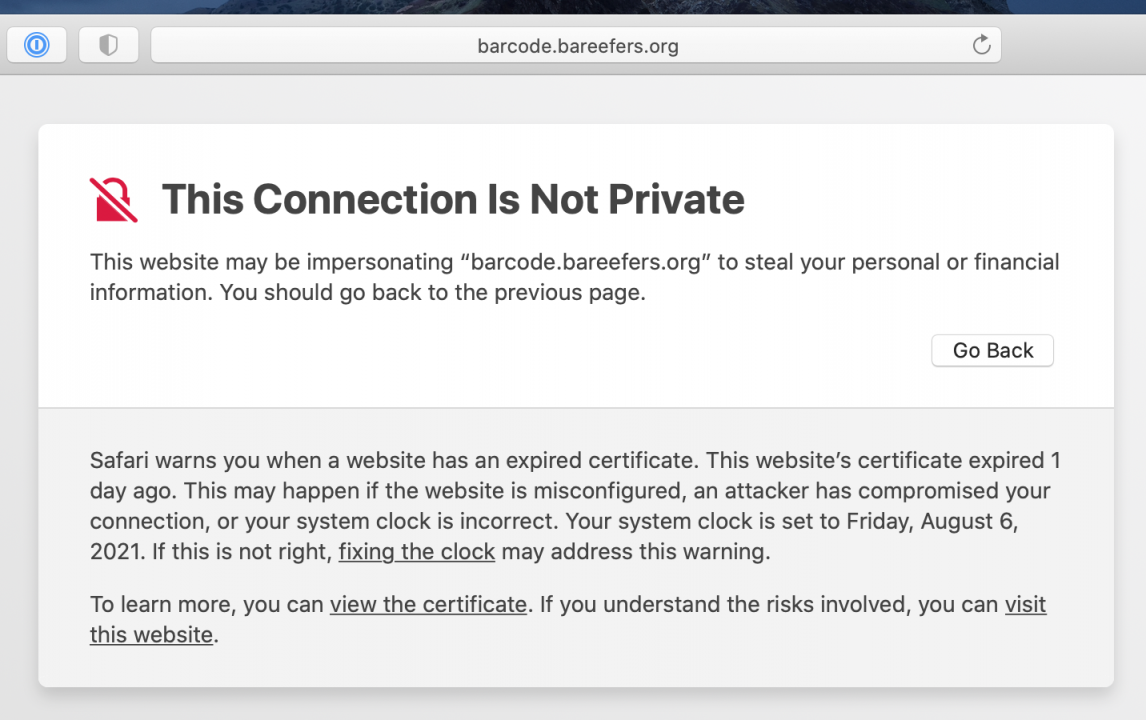The width and height of the screenshot is (1146, 720).
Task: Click the desktop wallpaper strip above Safari
Action: coord(573,6)
